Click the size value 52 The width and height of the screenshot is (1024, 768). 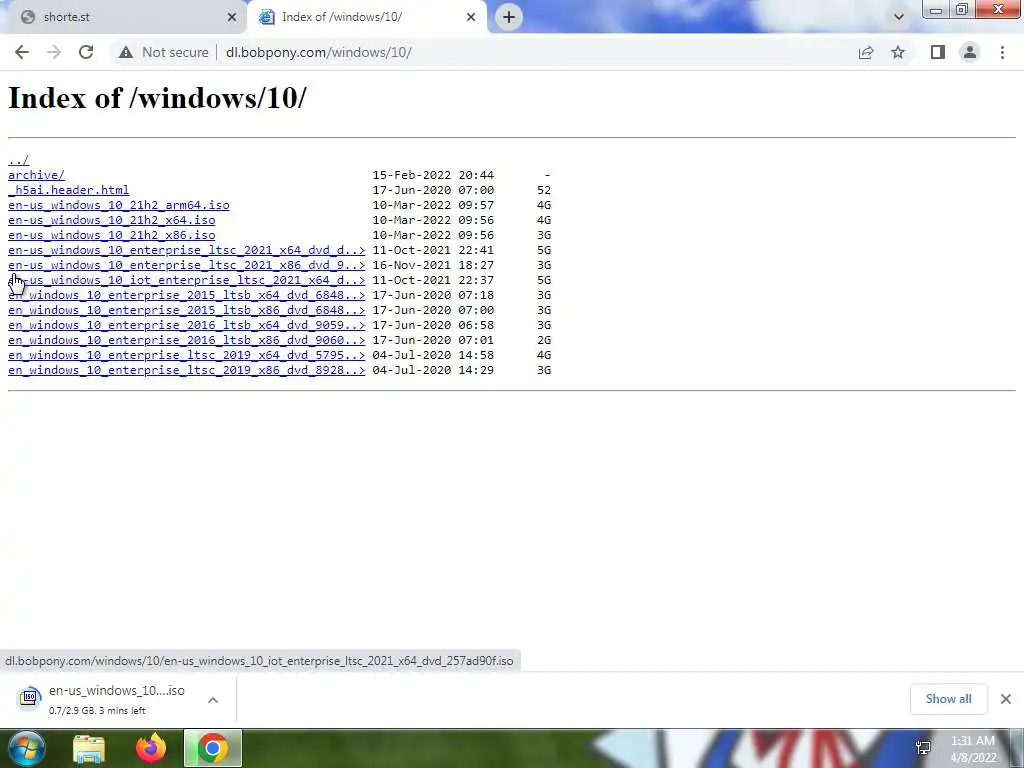(544, 190)
